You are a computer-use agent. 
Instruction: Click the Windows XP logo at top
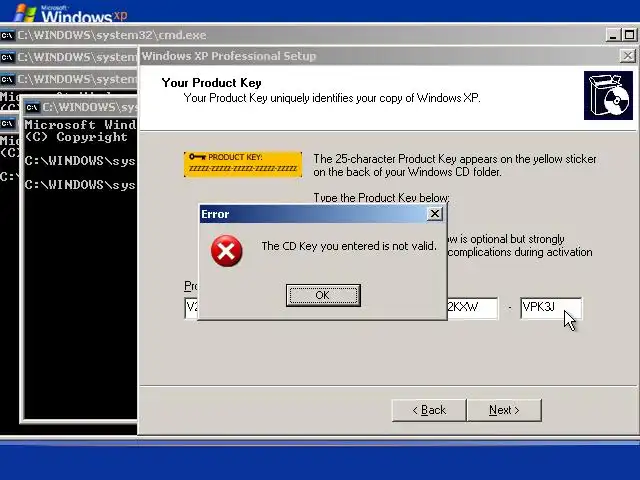pos(71,13)
